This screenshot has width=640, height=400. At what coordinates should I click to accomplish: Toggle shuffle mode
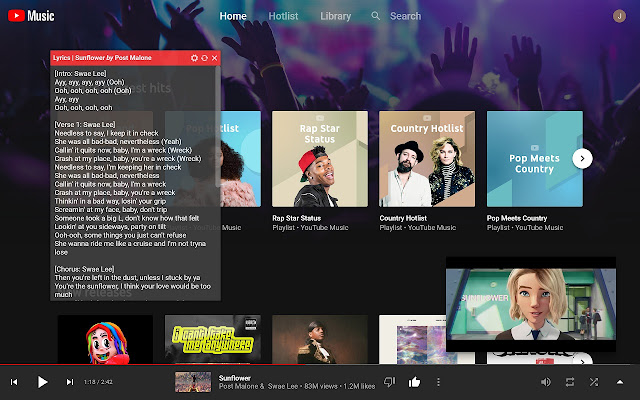(594, 382)
